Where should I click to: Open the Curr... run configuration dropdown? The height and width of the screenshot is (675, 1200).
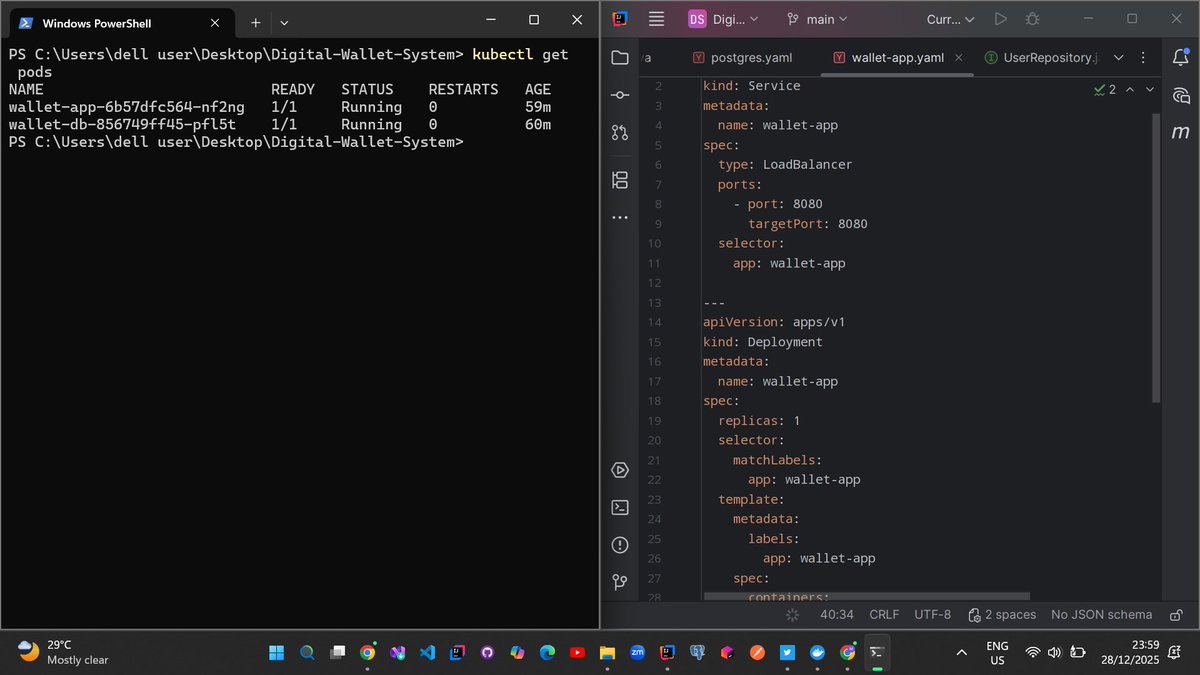pyautogui.click(x=950, y=19)
